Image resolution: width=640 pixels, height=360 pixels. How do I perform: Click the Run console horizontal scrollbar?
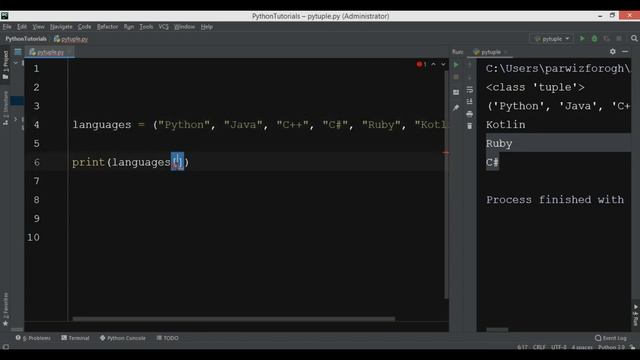point(497,329)
